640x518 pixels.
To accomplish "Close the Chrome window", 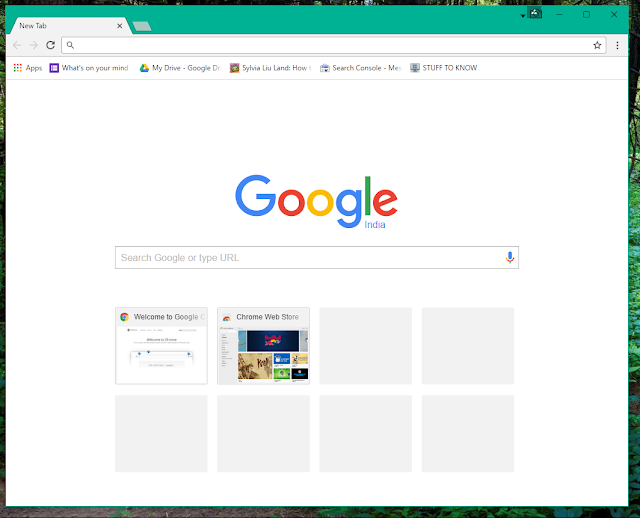I will [x=614, y=15].
